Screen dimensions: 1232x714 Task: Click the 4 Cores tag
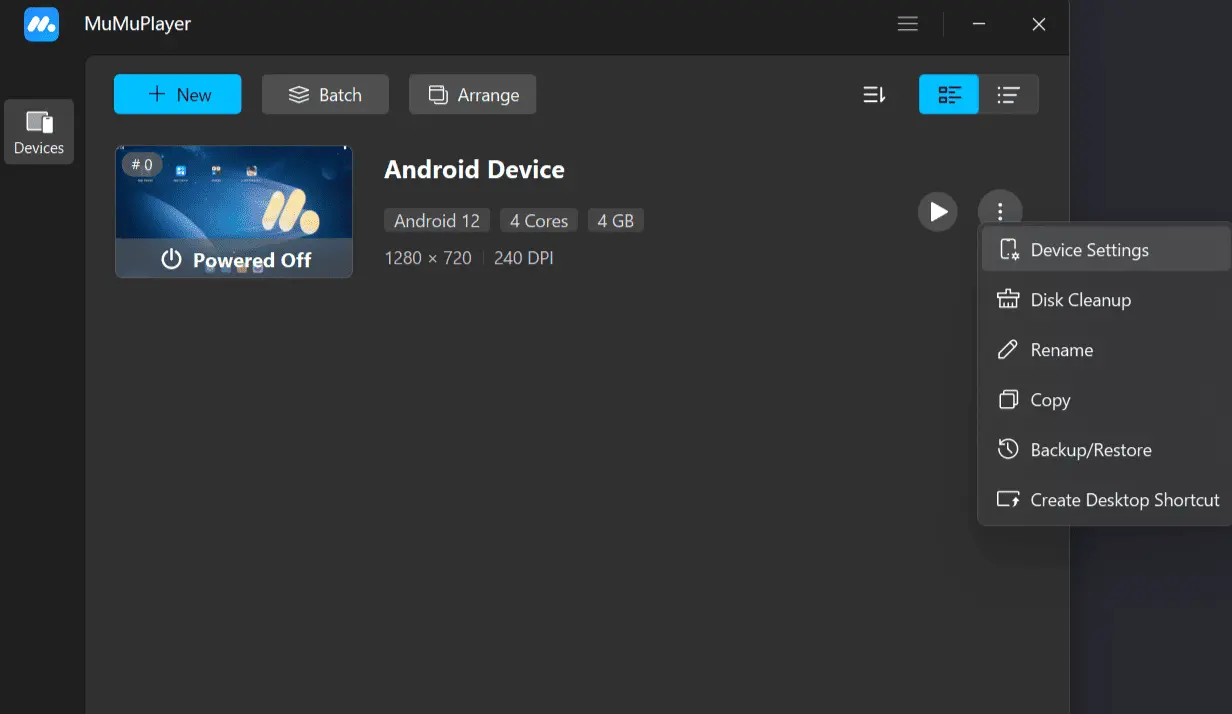[539, 221]
